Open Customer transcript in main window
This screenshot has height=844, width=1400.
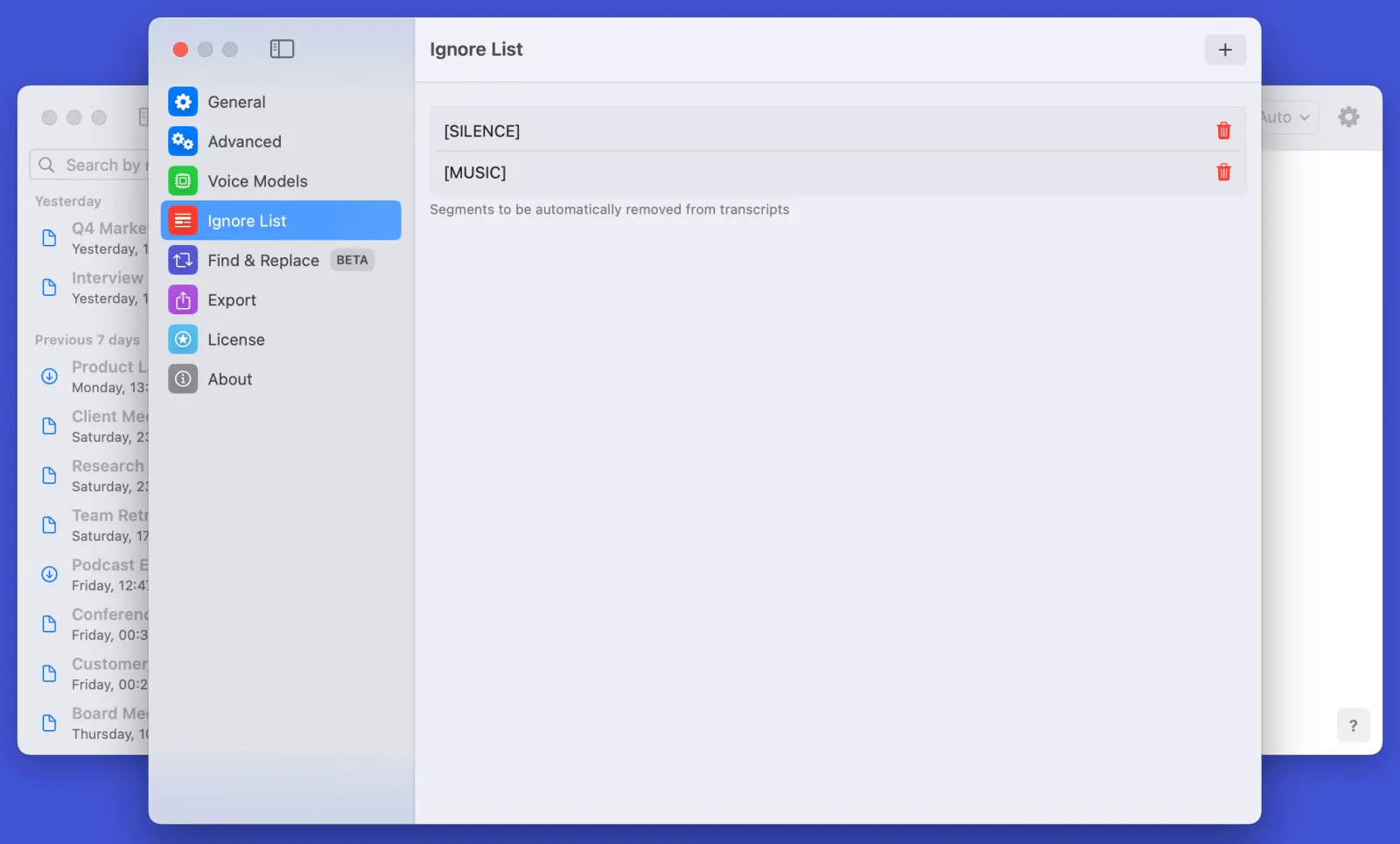pos(91,673)
